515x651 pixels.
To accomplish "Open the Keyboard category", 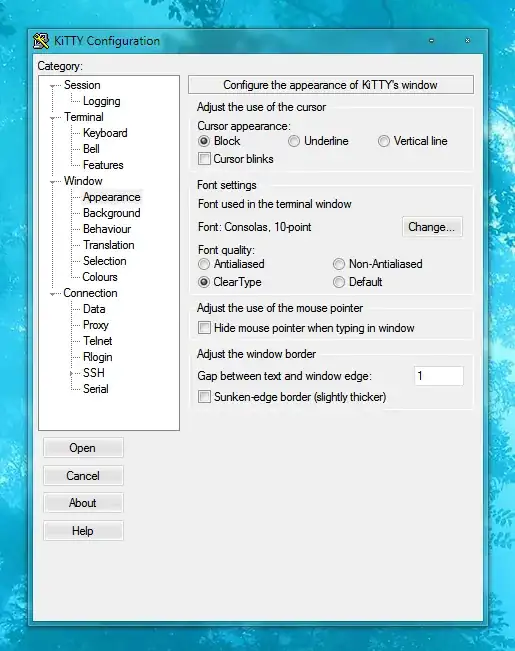I will coord(105,133).
